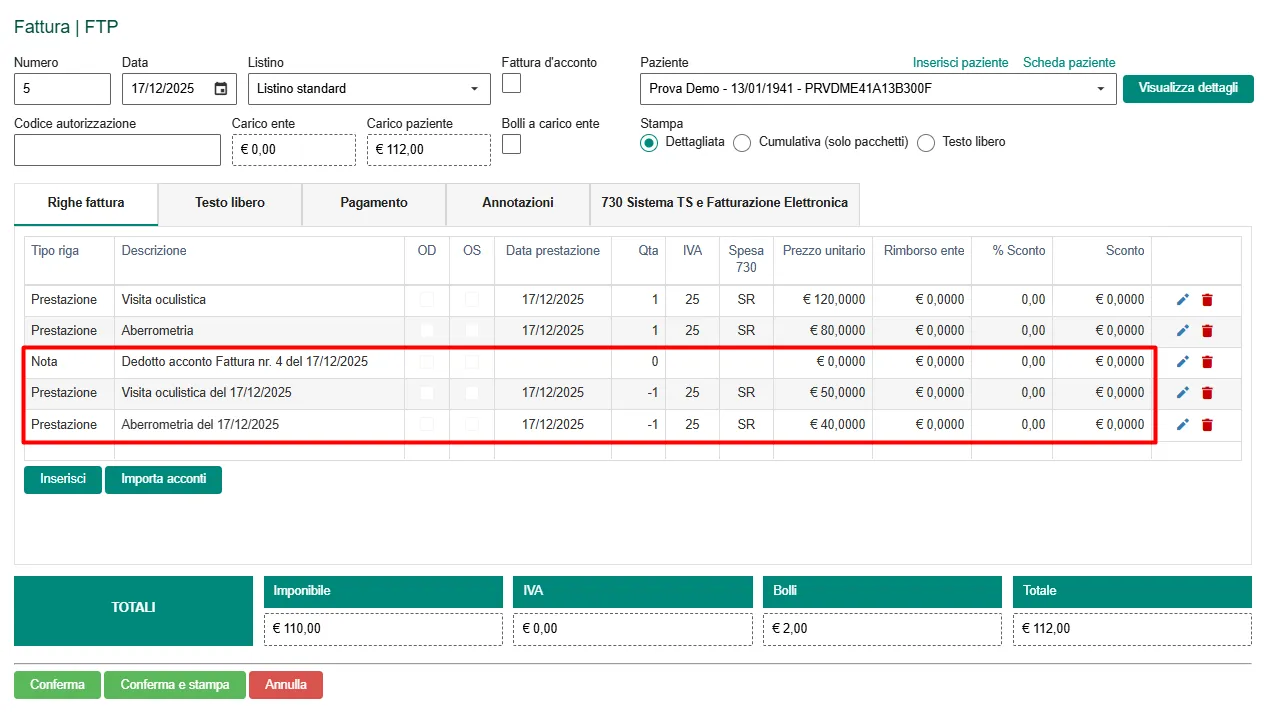Open the calendar picker in Data field
Viewport: 1268px width, 713px height.
[x=221, y=89]
